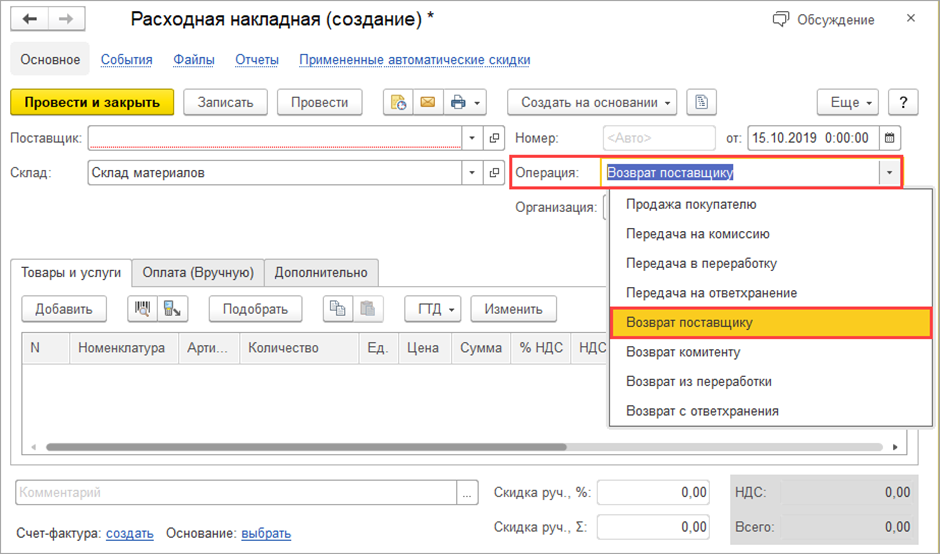
Task: Send the document by email icon
Action: (428, 103)
